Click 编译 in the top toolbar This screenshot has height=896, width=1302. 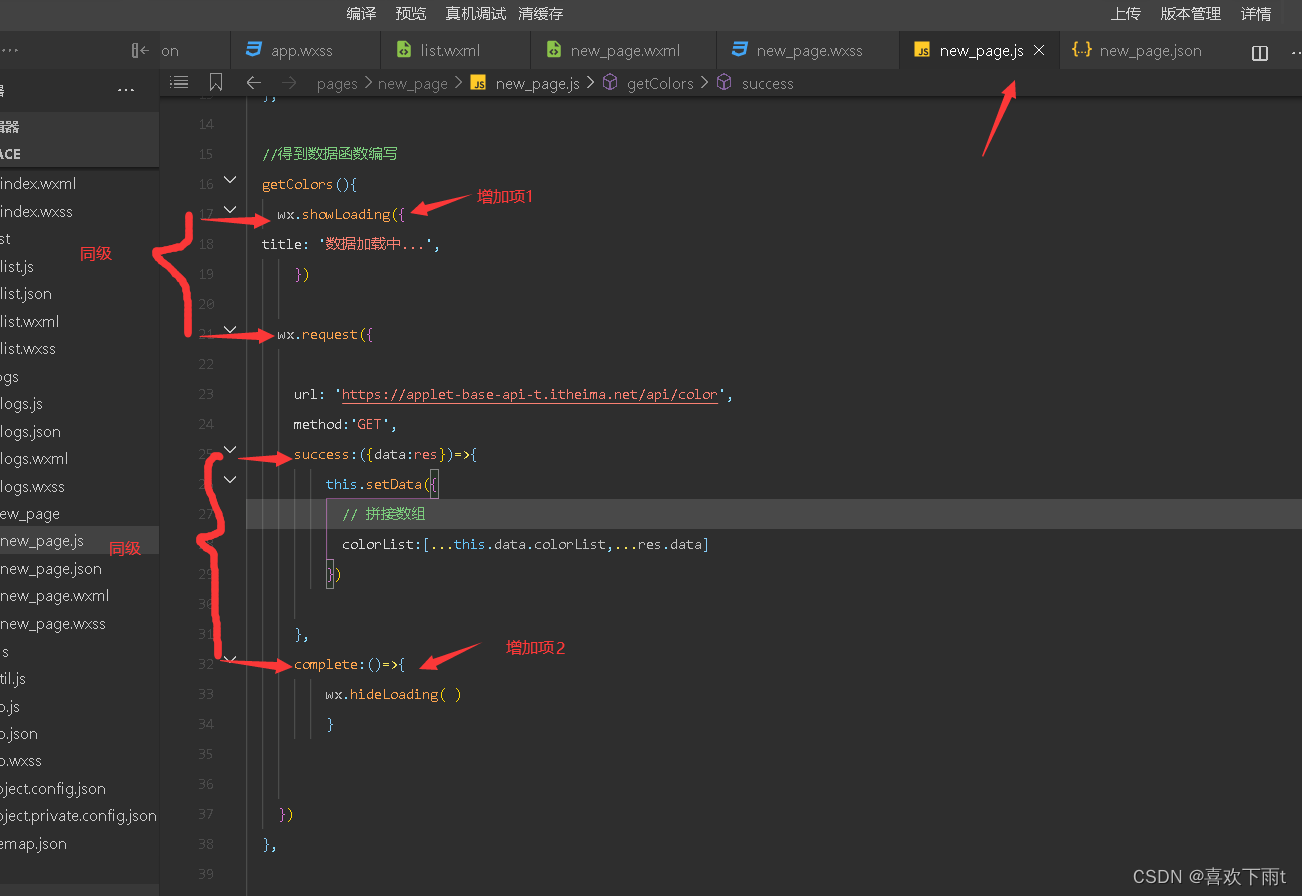[x=361, y=14]
